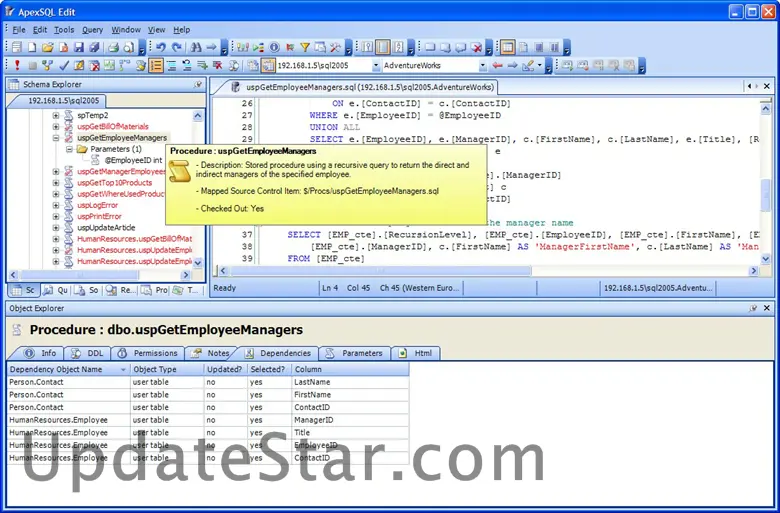This screenshot has height=513, width=780.
Task: Switch to the Html tab
Action: [416, 353]
